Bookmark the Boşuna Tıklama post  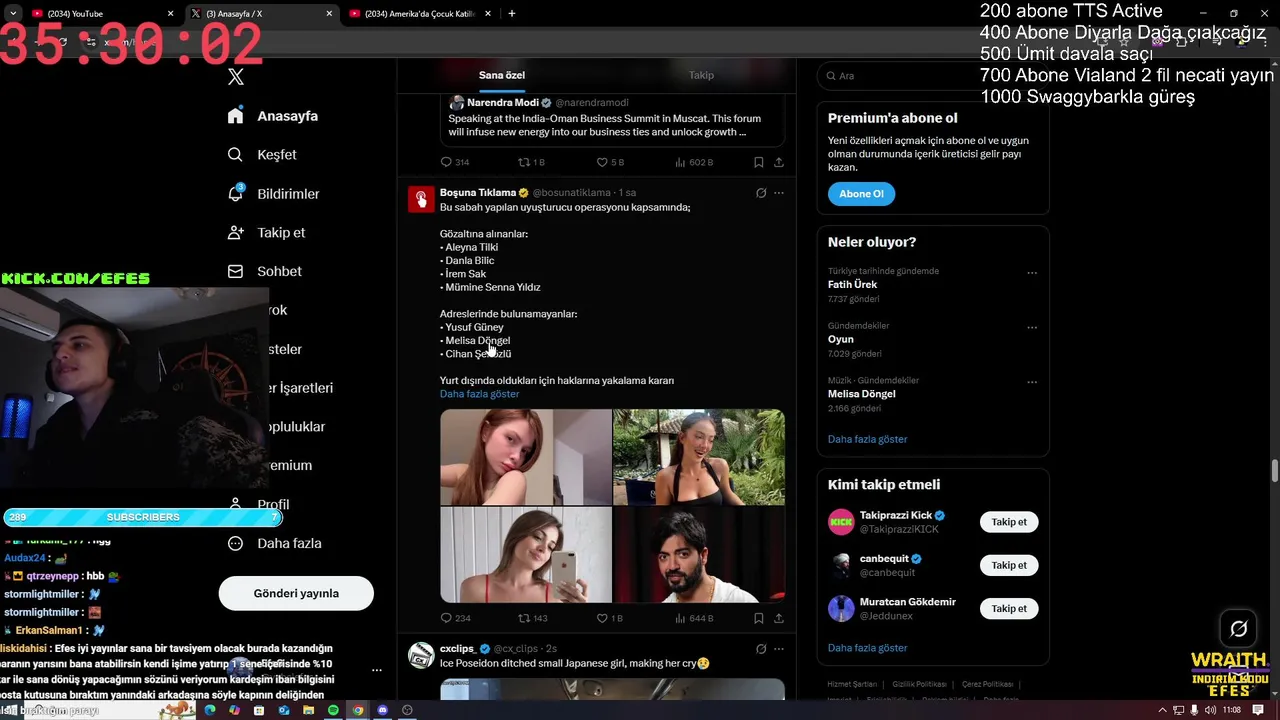(758, 618)
